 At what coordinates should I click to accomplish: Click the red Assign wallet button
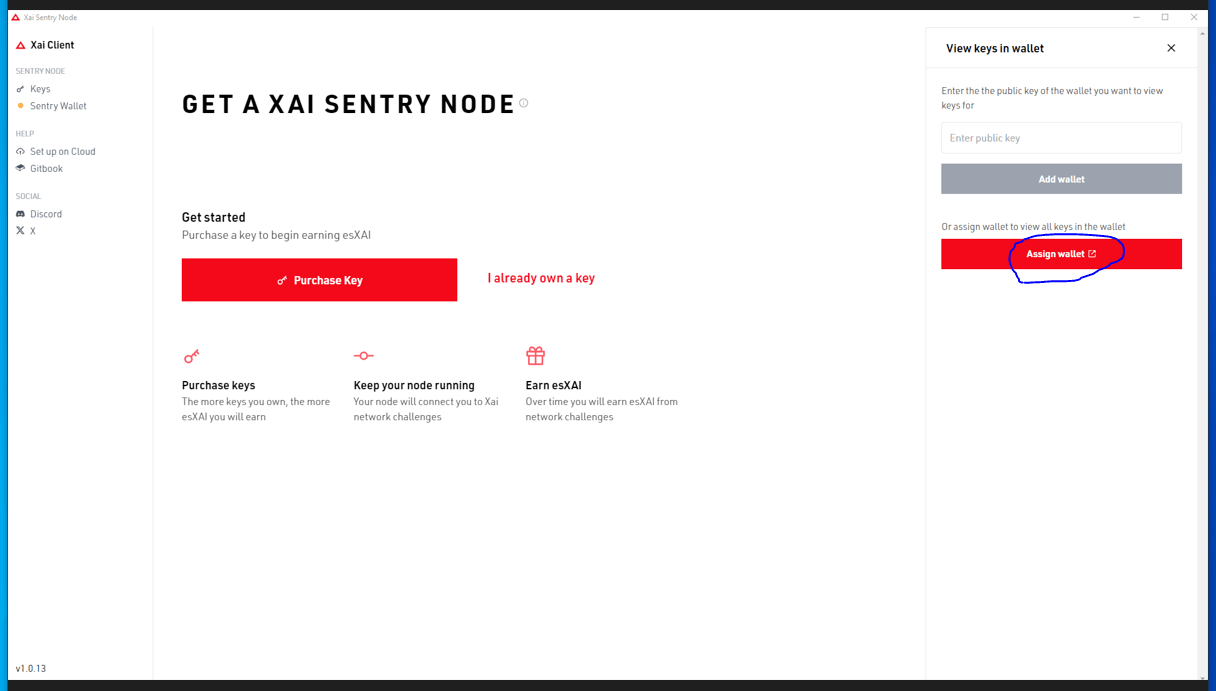click(x=1061, y=254)
